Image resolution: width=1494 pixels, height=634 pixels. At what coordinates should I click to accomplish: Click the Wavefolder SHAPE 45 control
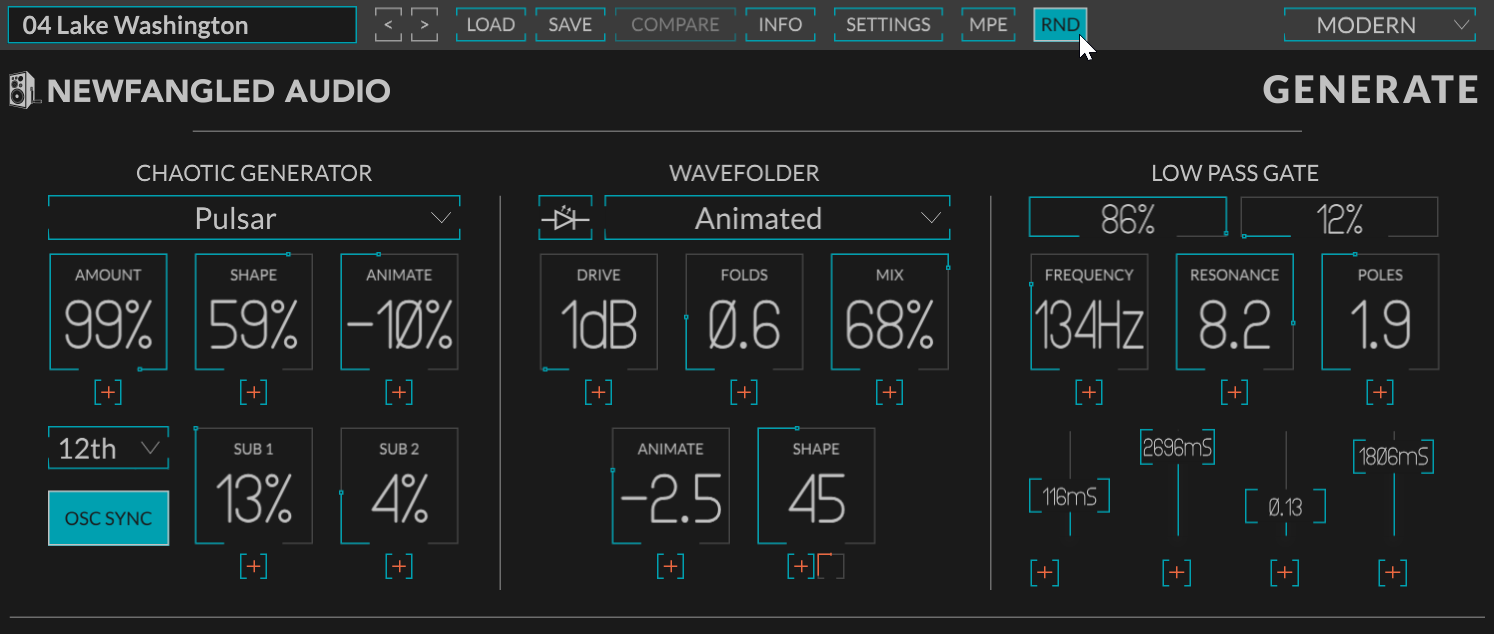coord(816,486)
